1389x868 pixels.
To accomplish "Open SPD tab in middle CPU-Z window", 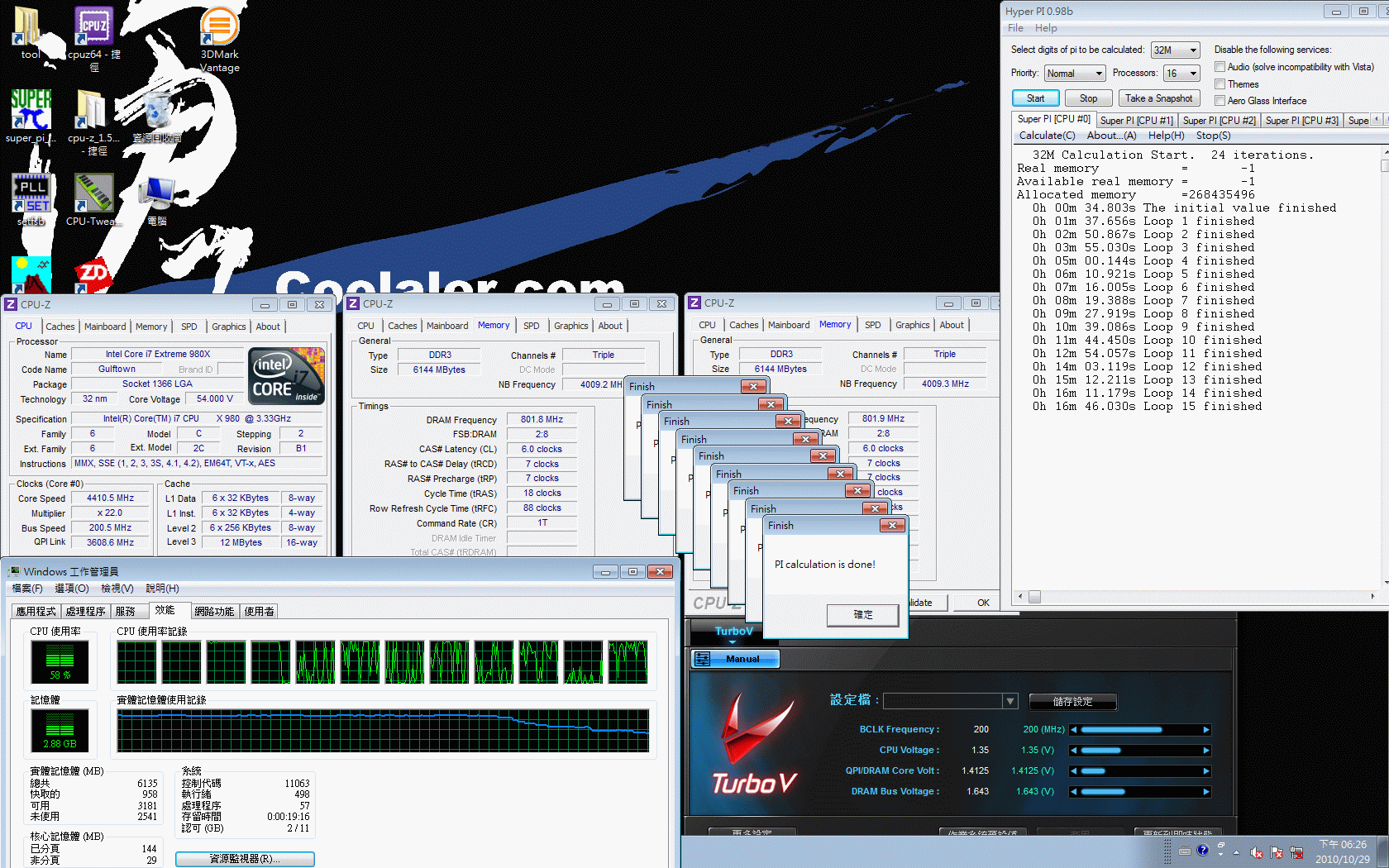I will (x=532, y=326).
